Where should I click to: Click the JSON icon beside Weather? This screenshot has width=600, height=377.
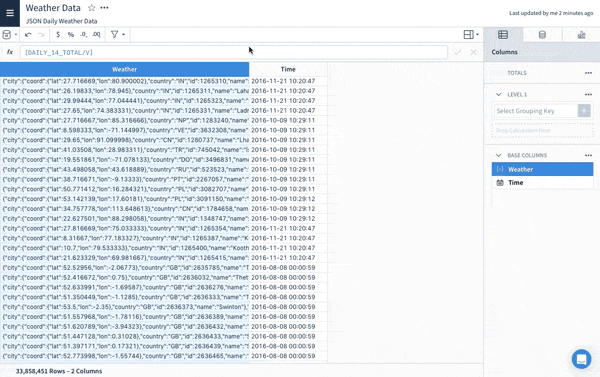(500, 169)
